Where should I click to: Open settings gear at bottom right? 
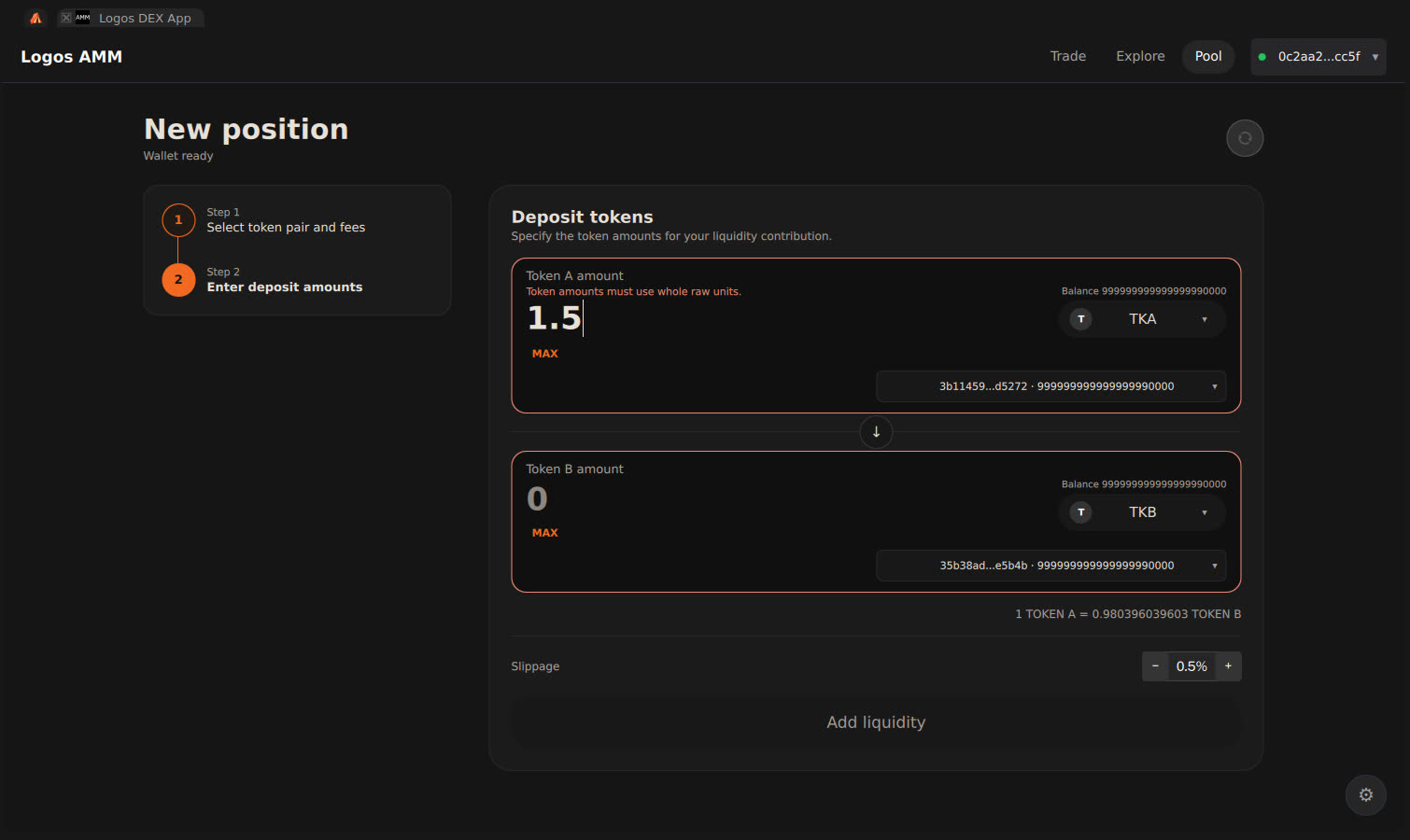pos(1366,795)
